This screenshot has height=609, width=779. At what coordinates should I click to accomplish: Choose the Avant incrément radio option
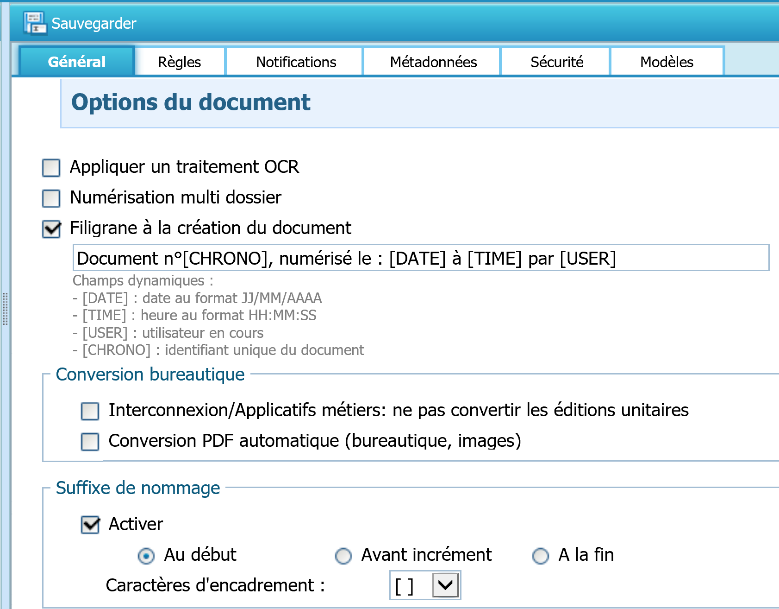[x=343, y=555]
